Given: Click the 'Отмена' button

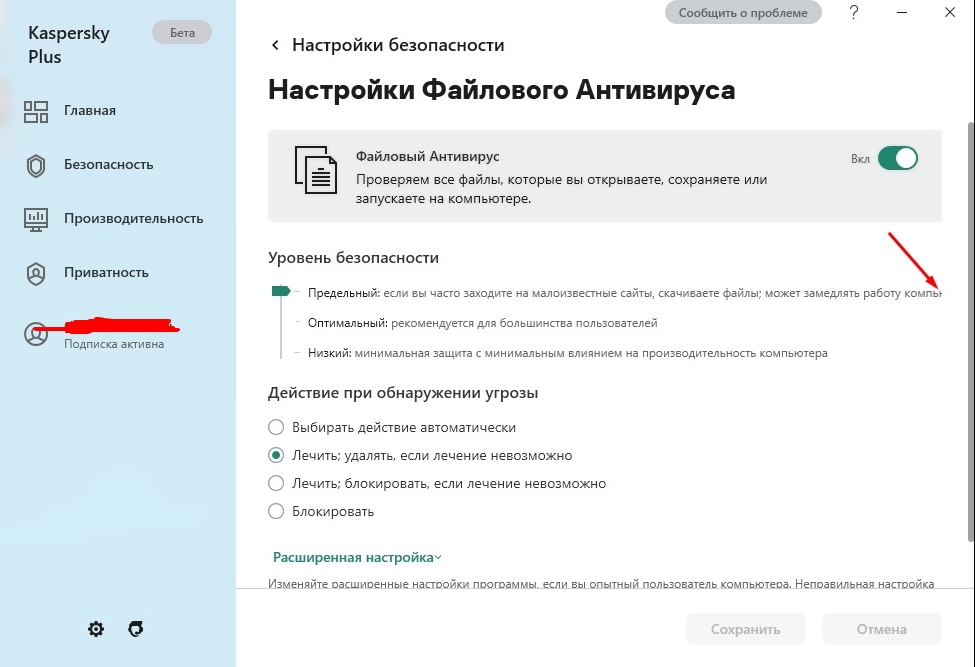Looking at the screenshot, I should click(881, 629).
